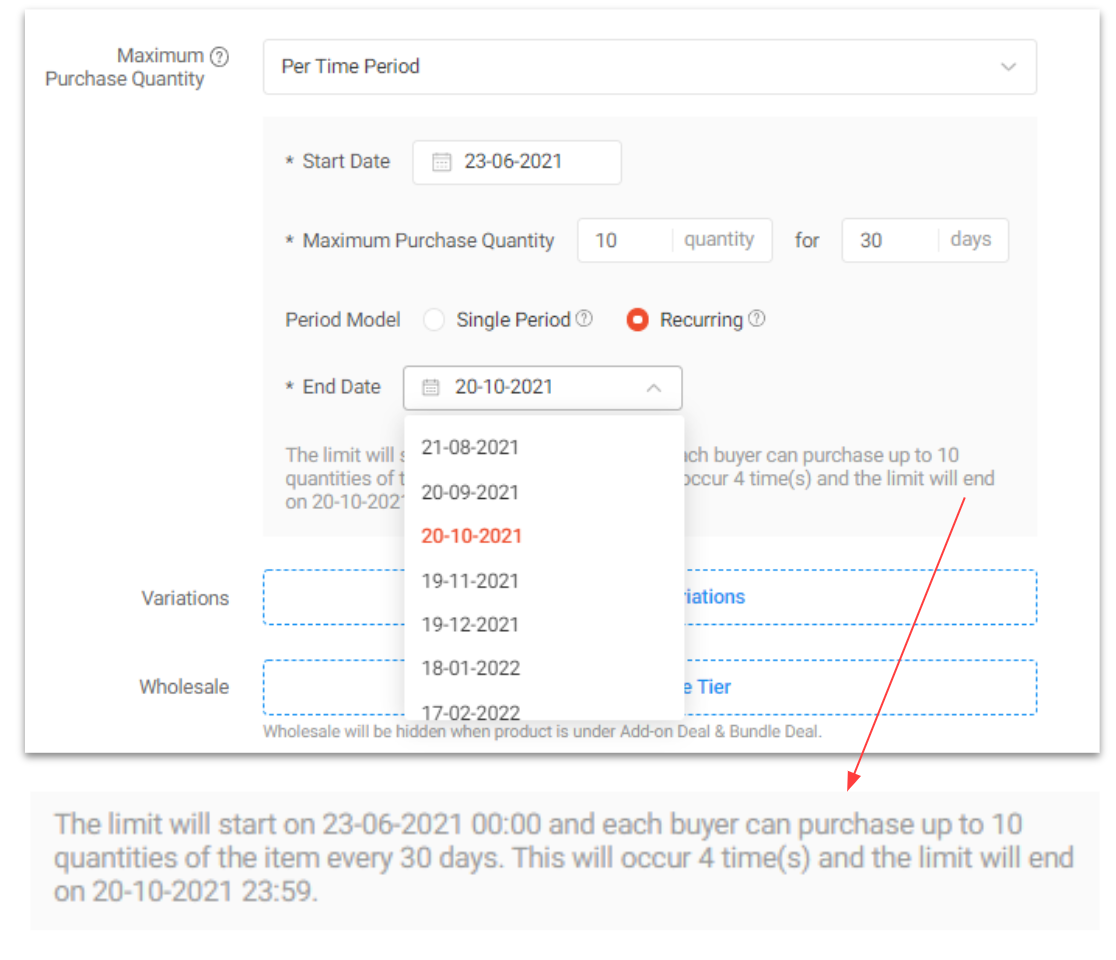1116x960 pixels.
Task: Click the highlighted 20-10-2021 date option
Action: coord(471,535)
